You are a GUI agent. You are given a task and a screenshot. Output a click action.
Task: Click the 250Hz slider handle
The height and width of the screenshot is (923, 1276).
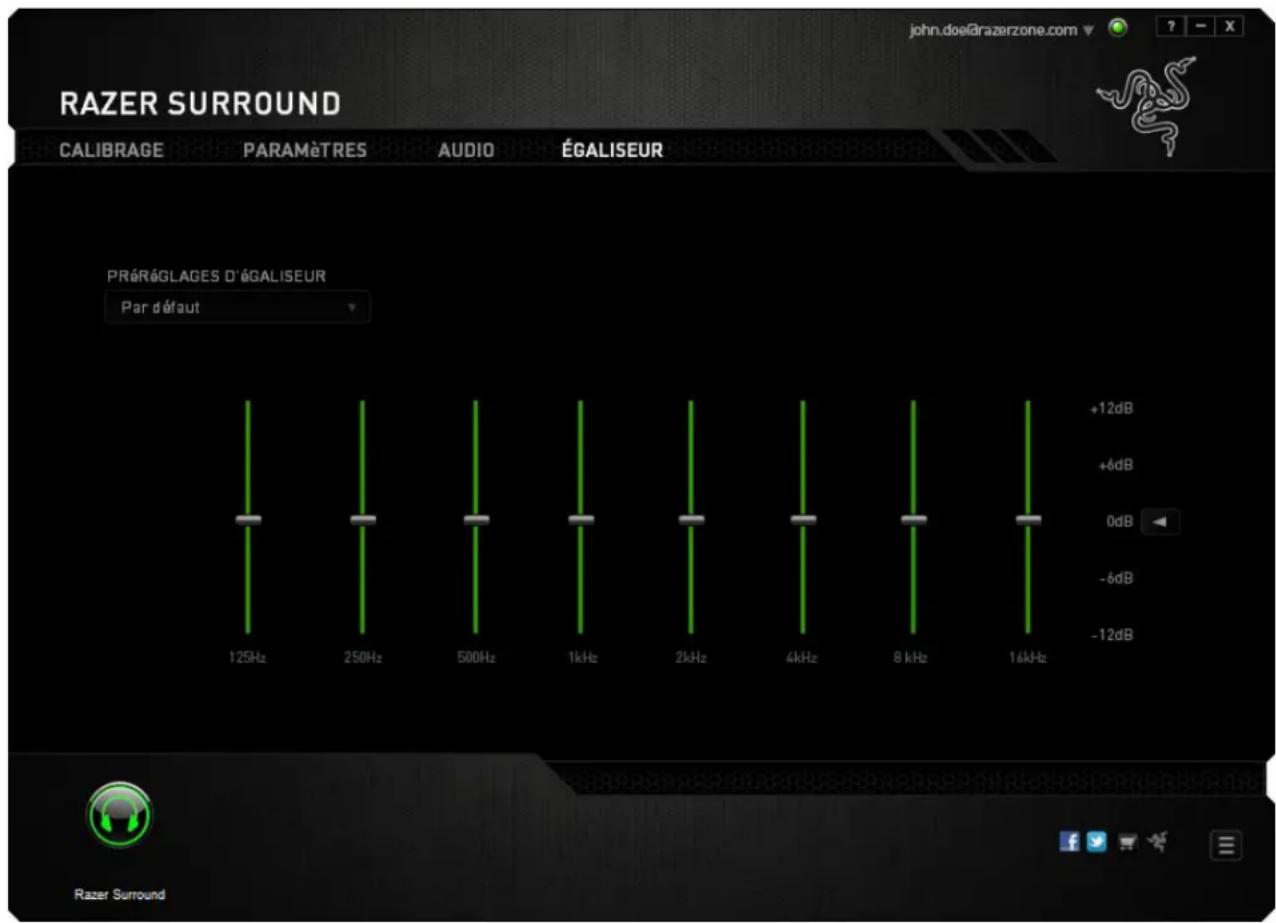(363, 519)
